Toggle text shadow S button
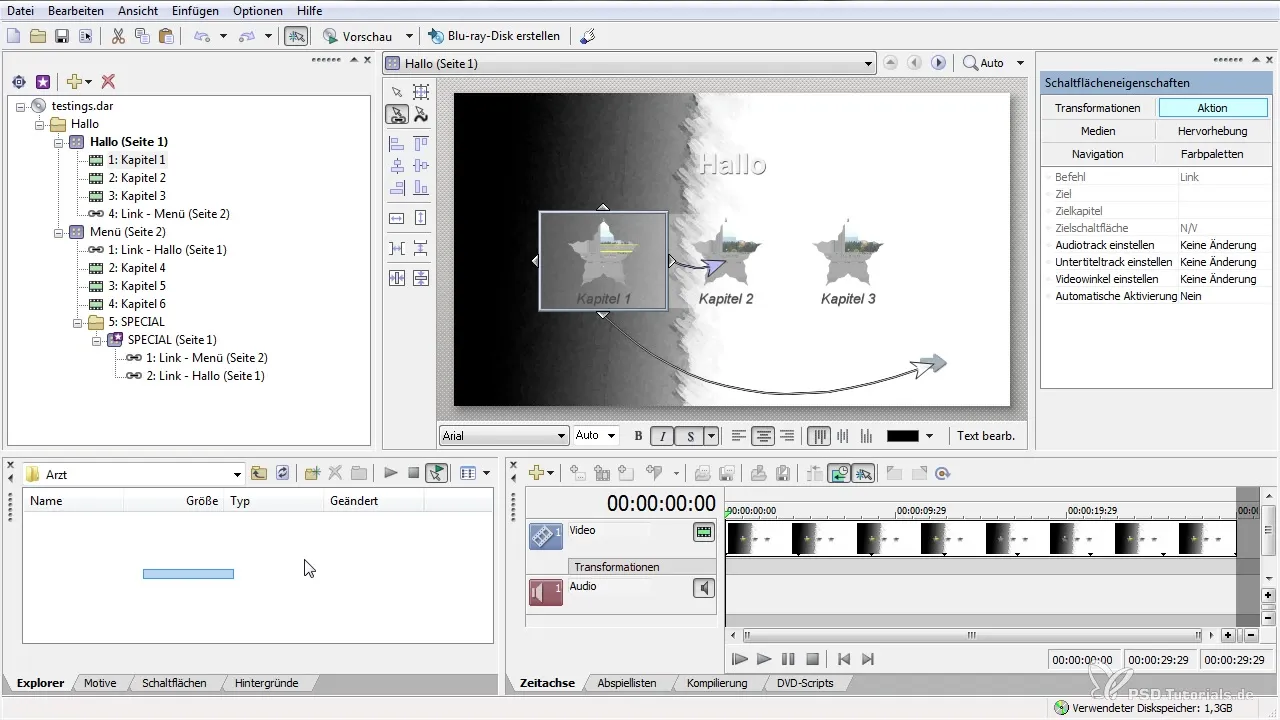This screenshot has height=720, width=1280. pos(690,436)
